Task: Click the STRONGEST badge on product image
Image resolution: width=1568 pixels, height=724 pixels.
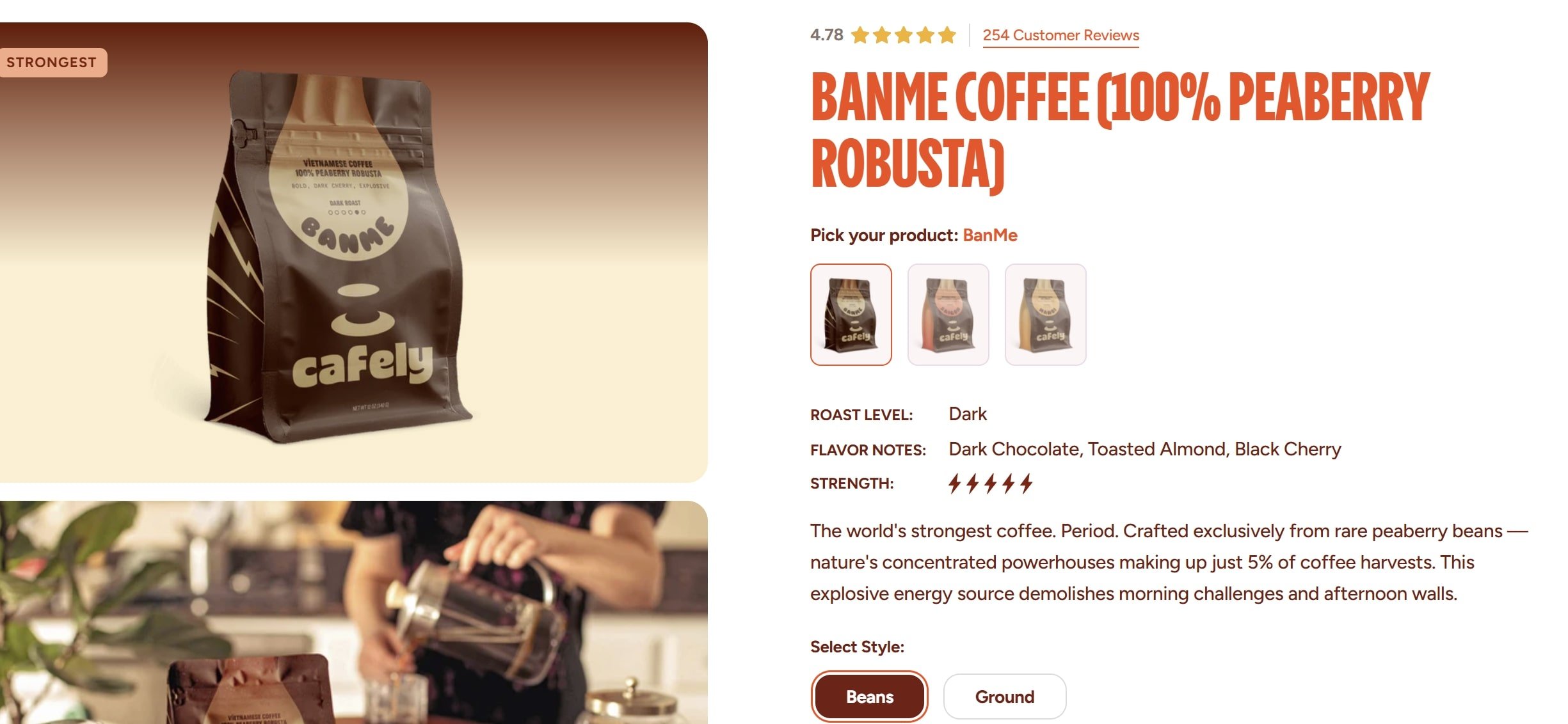Action: [x=52, y=63]
